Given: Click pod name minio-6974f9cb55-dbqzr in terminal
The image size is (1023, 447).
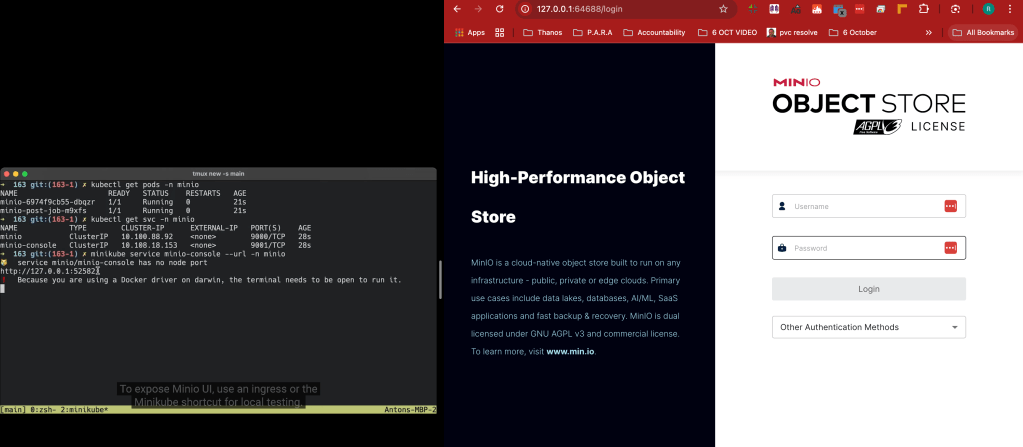Looking at the screenshot, I should click(48, 202).
